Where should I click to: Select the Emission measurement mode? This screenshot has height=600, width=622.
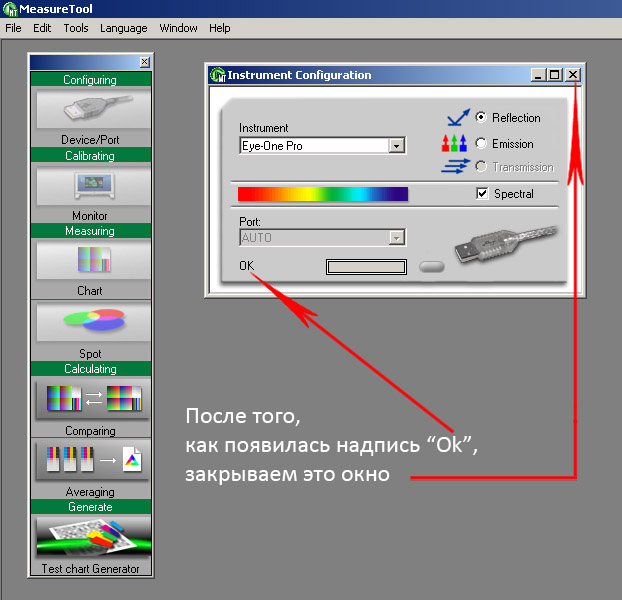click(481, 143)
